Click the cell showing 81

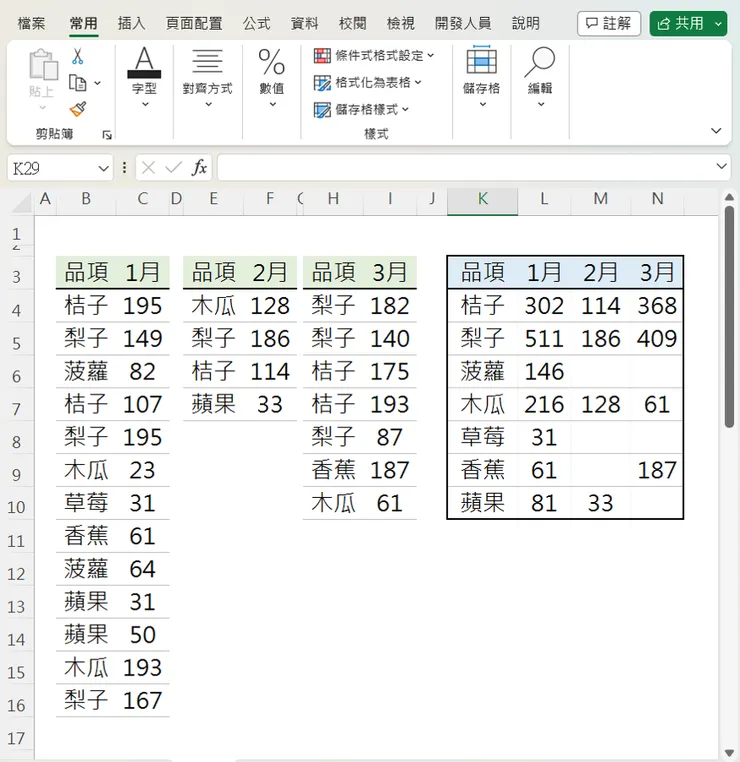(544, 503)
